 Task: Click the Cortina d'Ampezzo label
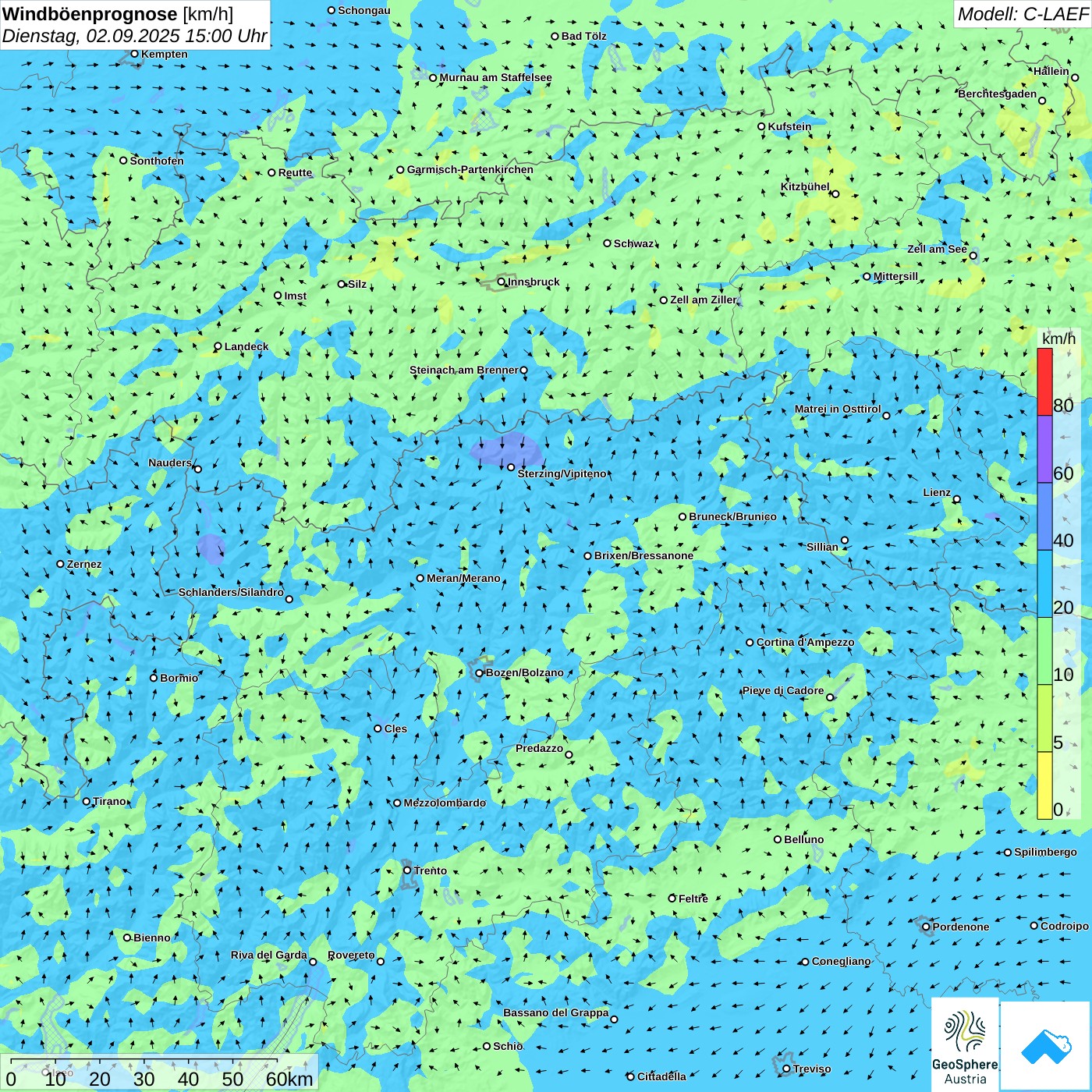click(x=805, y=642)
